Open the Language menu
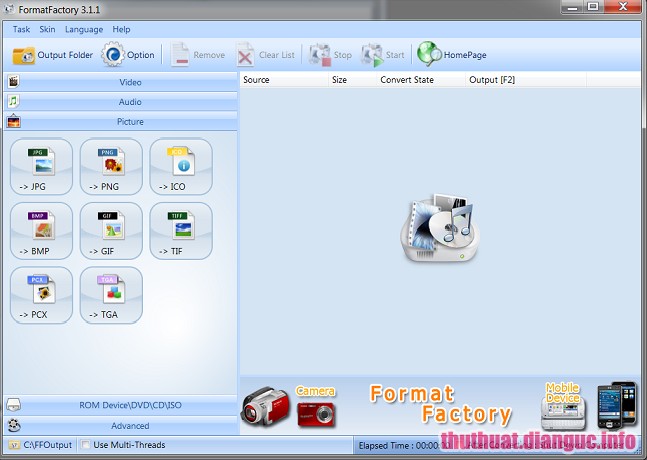 coord(84,29)
